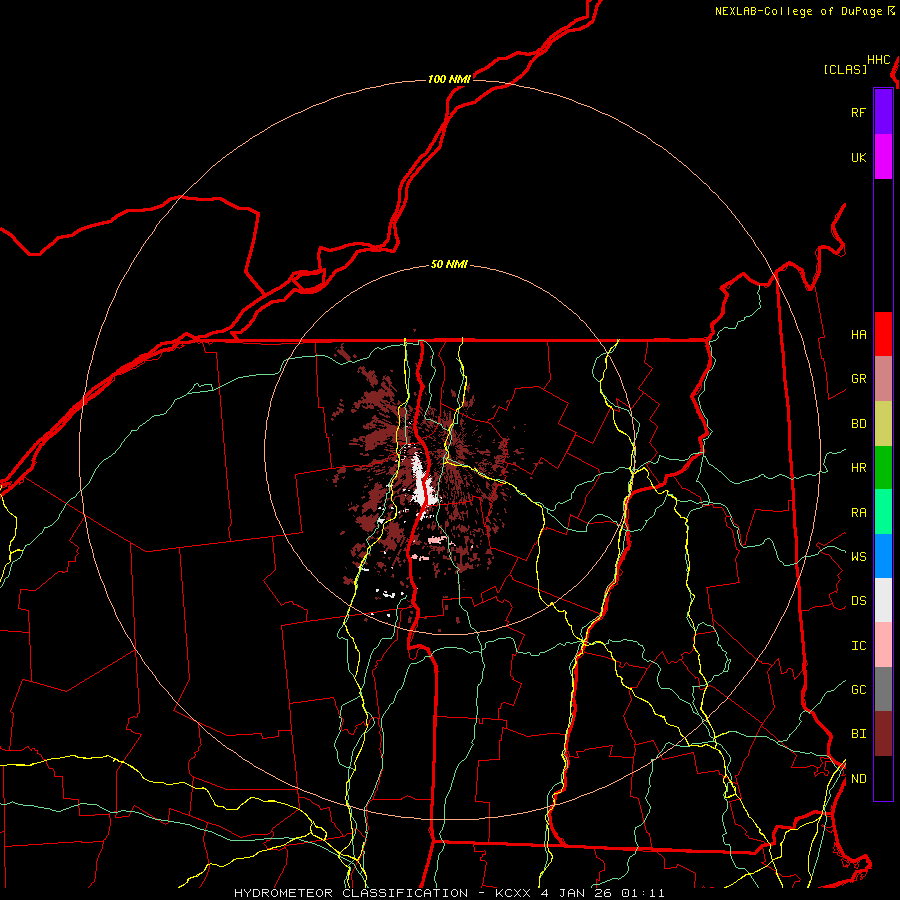900x900 pixels.
Task: Click the HA red legend color swatch
Action: click(x=883, y=334)
